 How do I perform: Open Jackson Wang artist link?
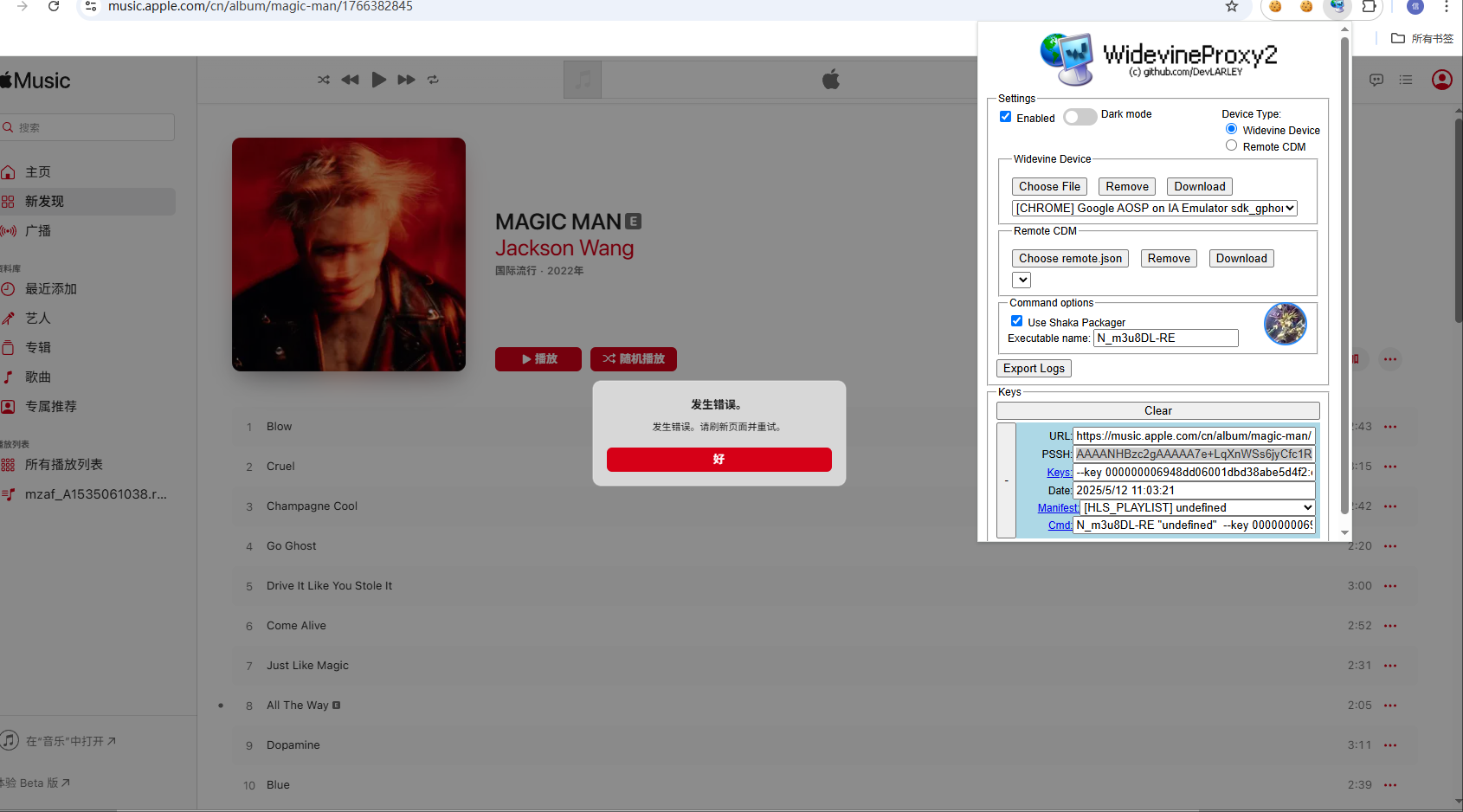tap(564, 248)
